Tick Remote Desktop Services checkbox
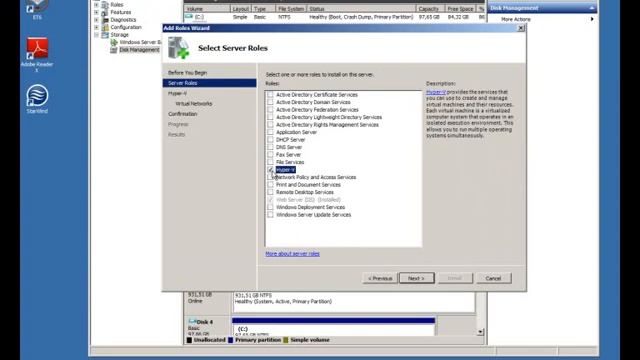Screen dimensions: 640x360 click(x=270, y=192)
